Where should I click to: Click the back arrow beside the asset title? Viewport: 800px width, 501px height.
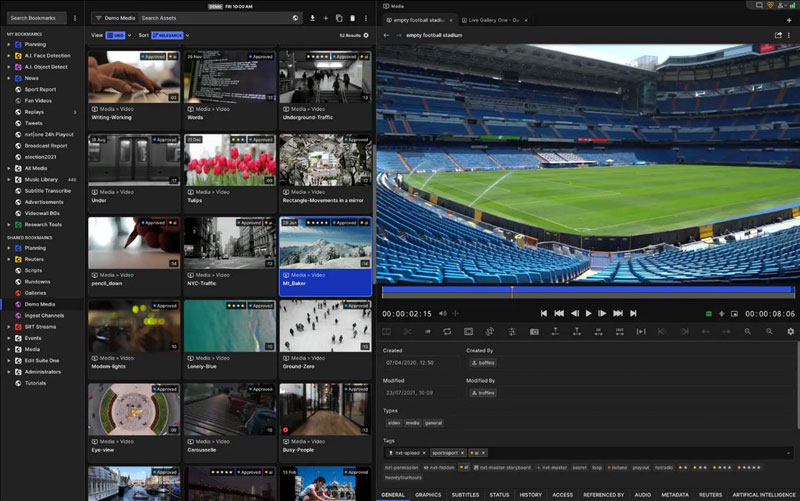pyautogui.click(x=386, y=35)
